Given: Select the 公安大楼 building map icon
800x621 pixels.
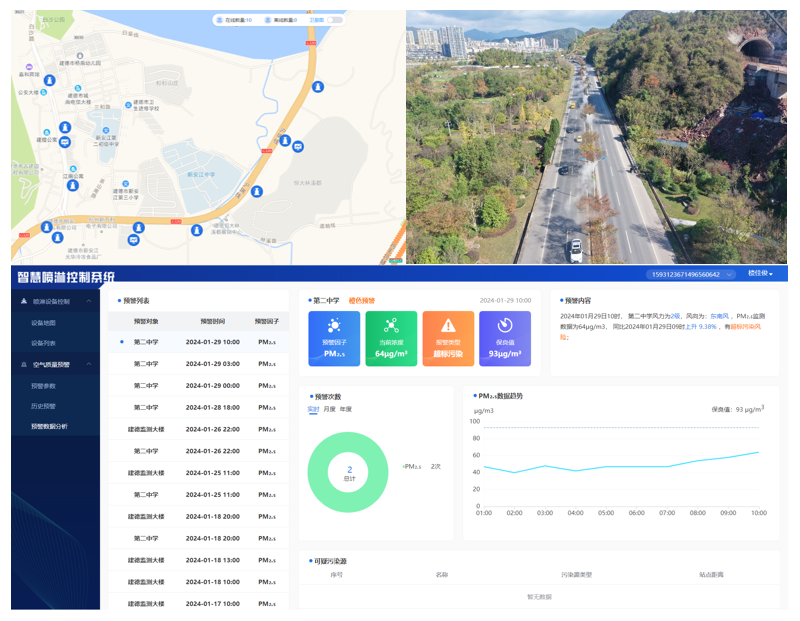Looking at the screenshot, I should [x=44, y=92].
